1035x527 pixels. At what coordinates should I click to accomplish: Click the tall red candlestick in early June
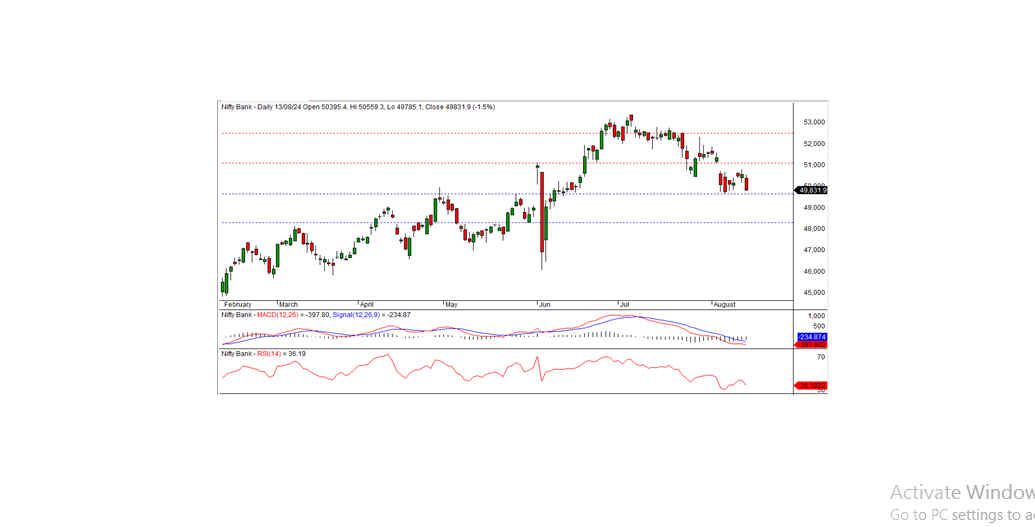click(x=542, y=212)
